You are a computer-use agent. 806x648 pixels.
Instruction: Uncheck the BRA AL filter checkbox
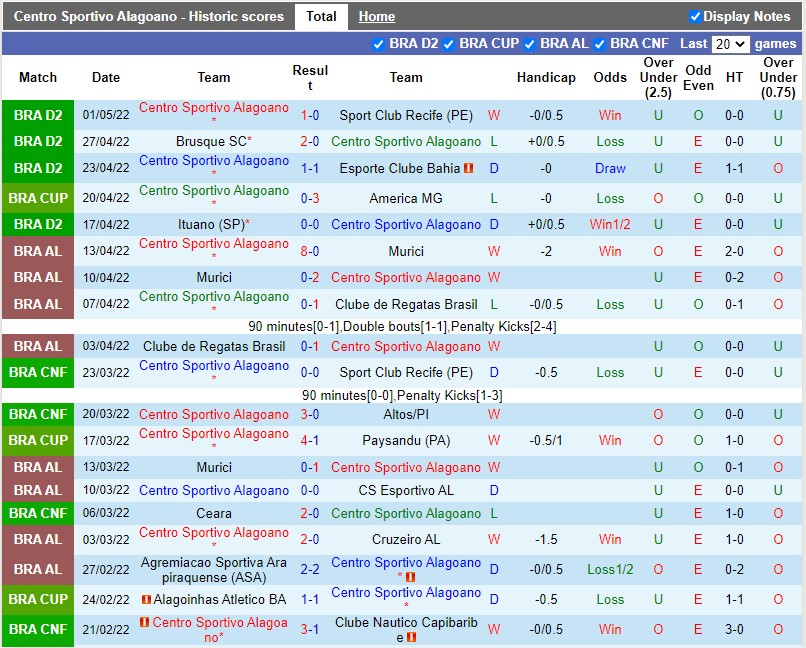(x=530, y=44)
